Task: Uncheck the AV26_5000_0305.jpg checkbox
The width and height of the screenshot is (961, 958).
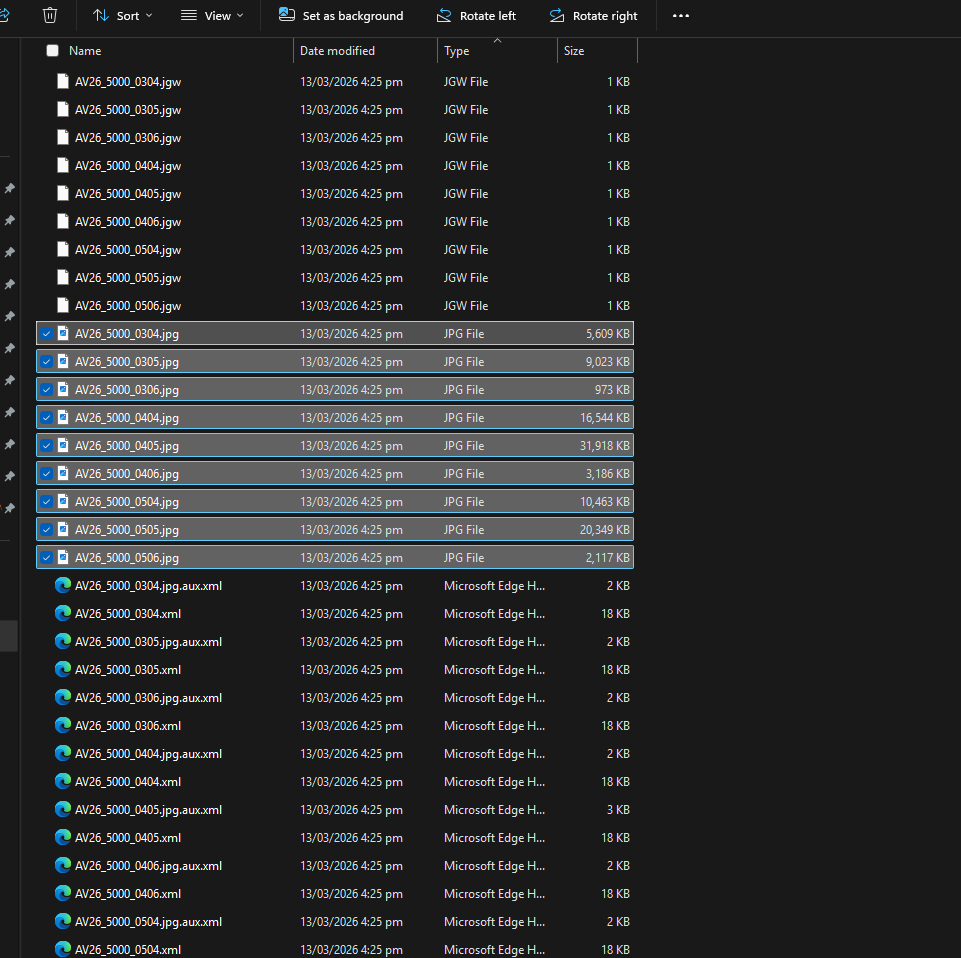Action: [47, 362]
